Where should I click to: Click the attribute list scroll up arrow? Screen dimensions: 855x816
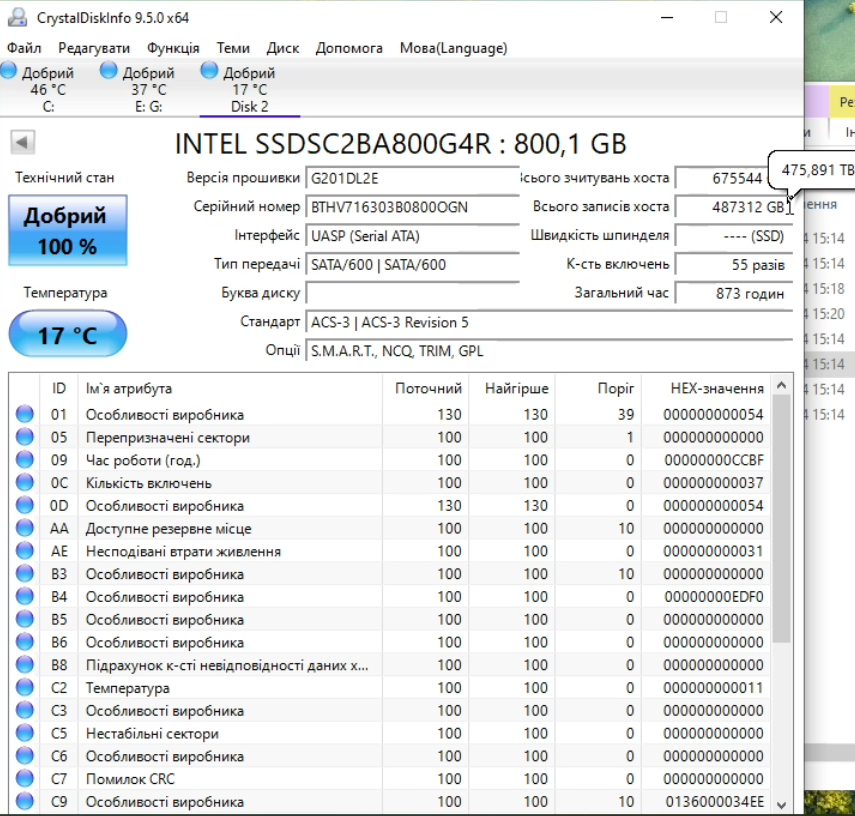[x=781, y=386]
